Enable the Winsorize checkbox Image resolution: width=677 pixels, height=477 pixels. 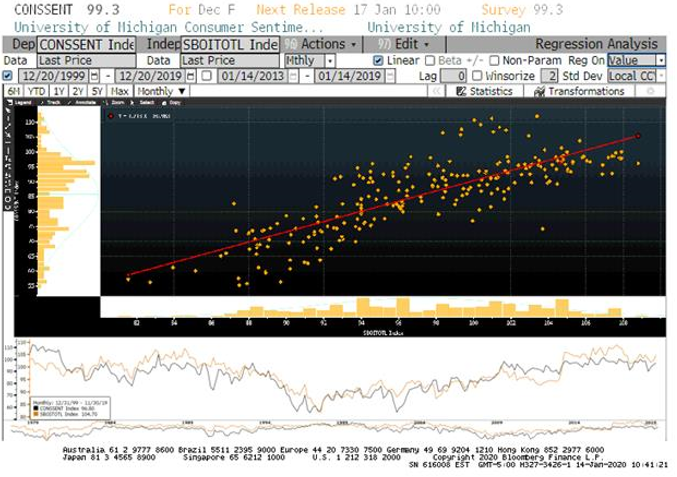tap(478, 76)
